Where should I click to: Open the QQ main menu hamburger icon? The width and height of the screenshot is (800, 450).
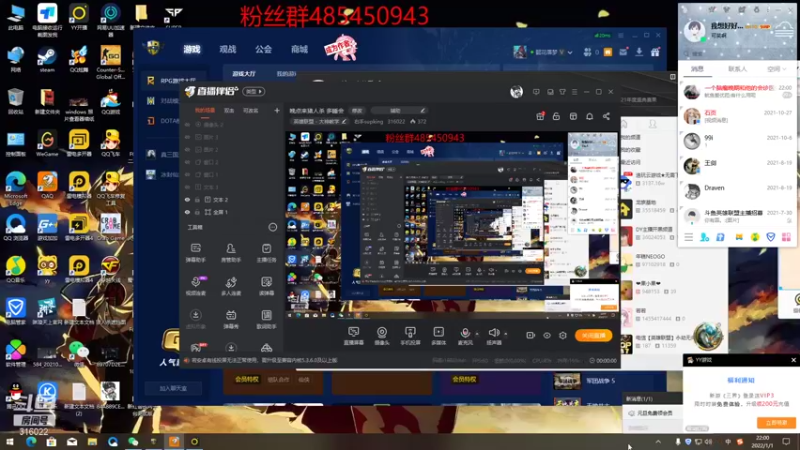689,237
